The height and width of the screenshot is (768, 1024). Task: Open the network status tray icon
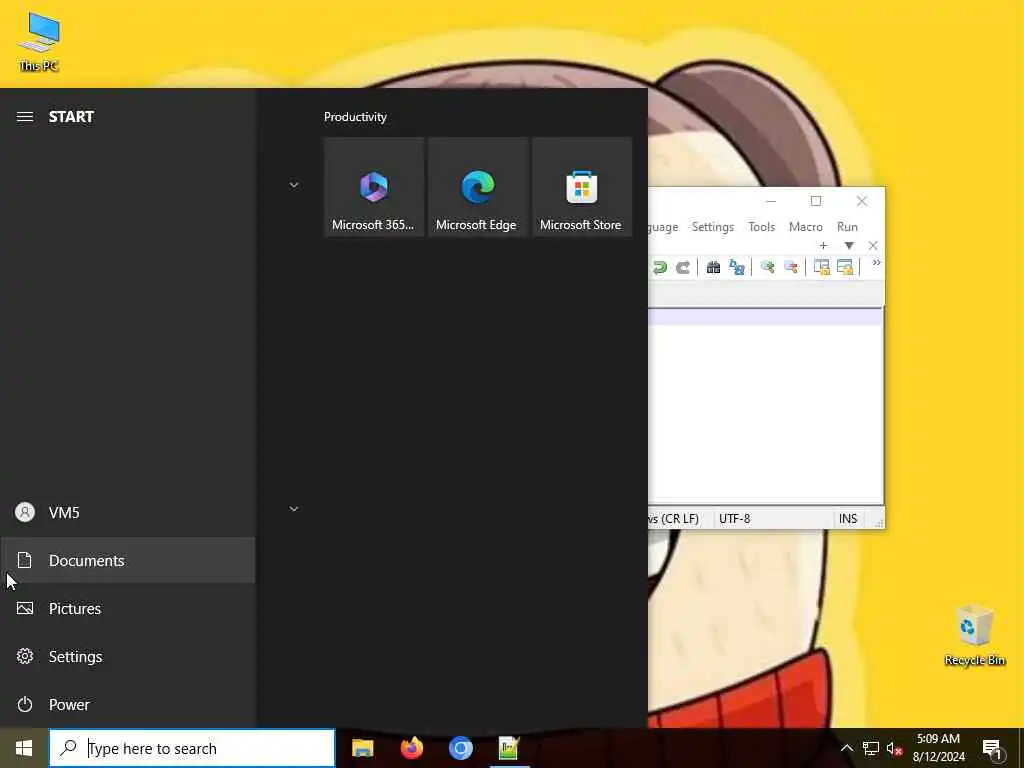tap(871, 748)
